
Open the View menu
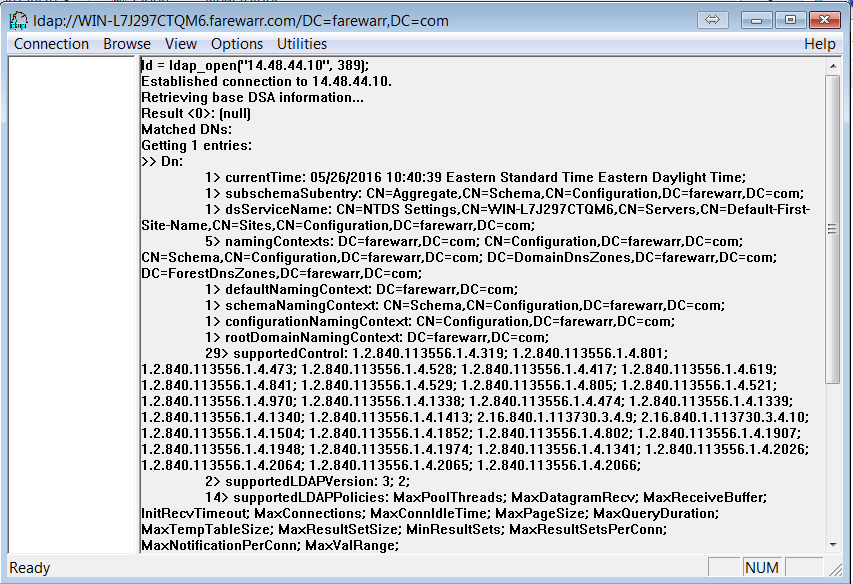(181, 44)
